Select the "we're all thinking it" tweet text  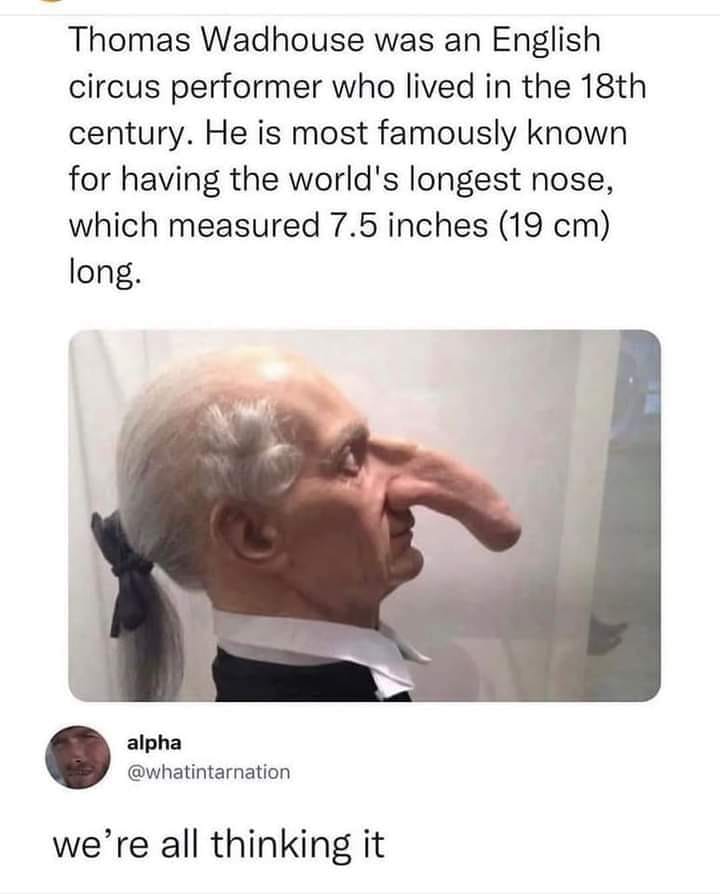[x=219, y=845]
